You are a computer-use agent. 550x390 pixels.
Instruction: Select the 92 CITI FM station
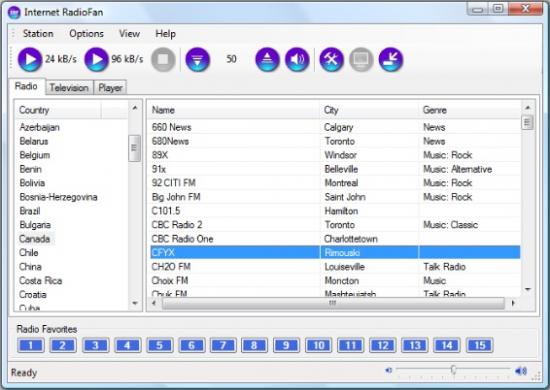point(335,183)
